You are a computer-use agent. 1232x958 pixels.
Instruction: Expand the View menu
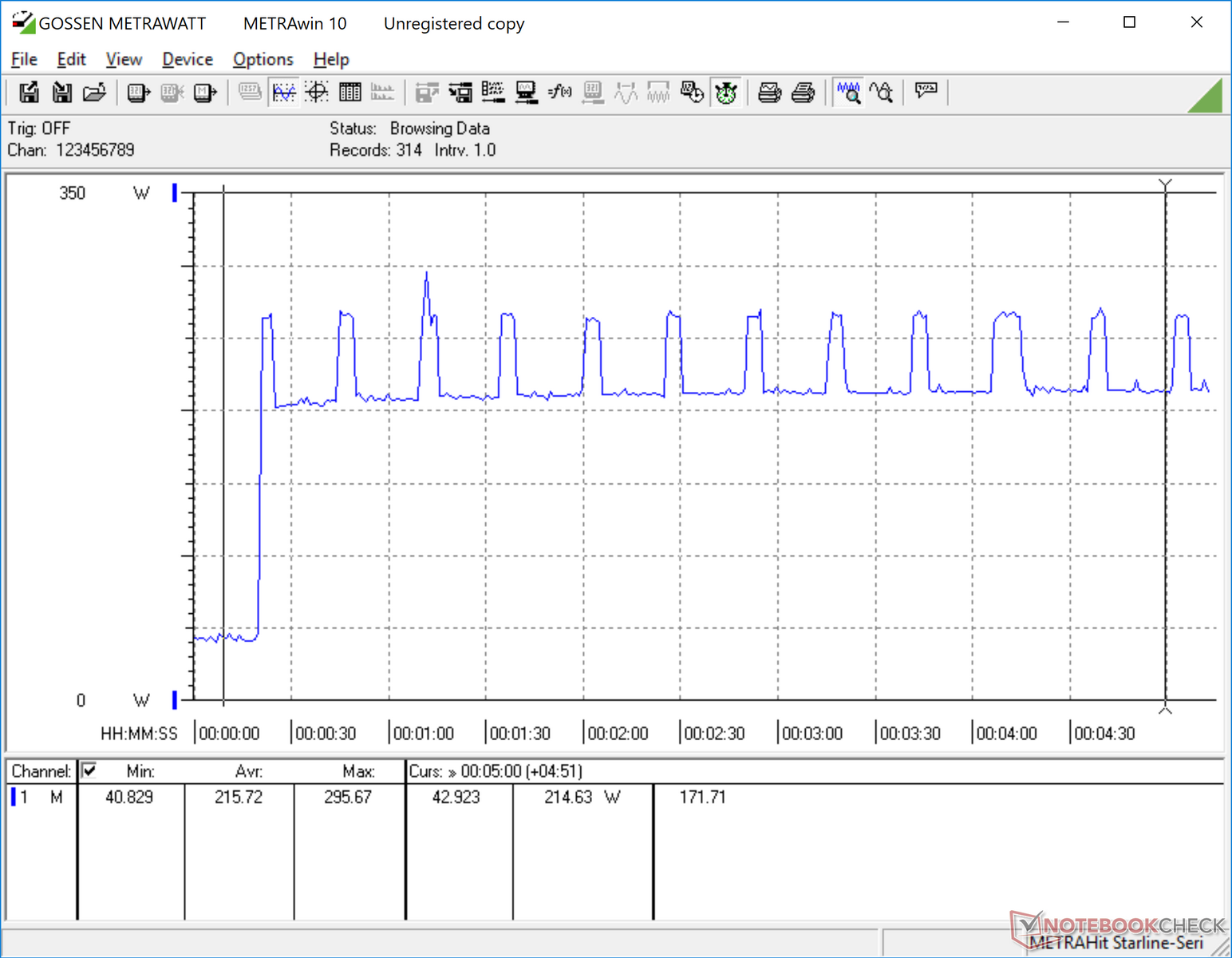click(x=124, y=59)
